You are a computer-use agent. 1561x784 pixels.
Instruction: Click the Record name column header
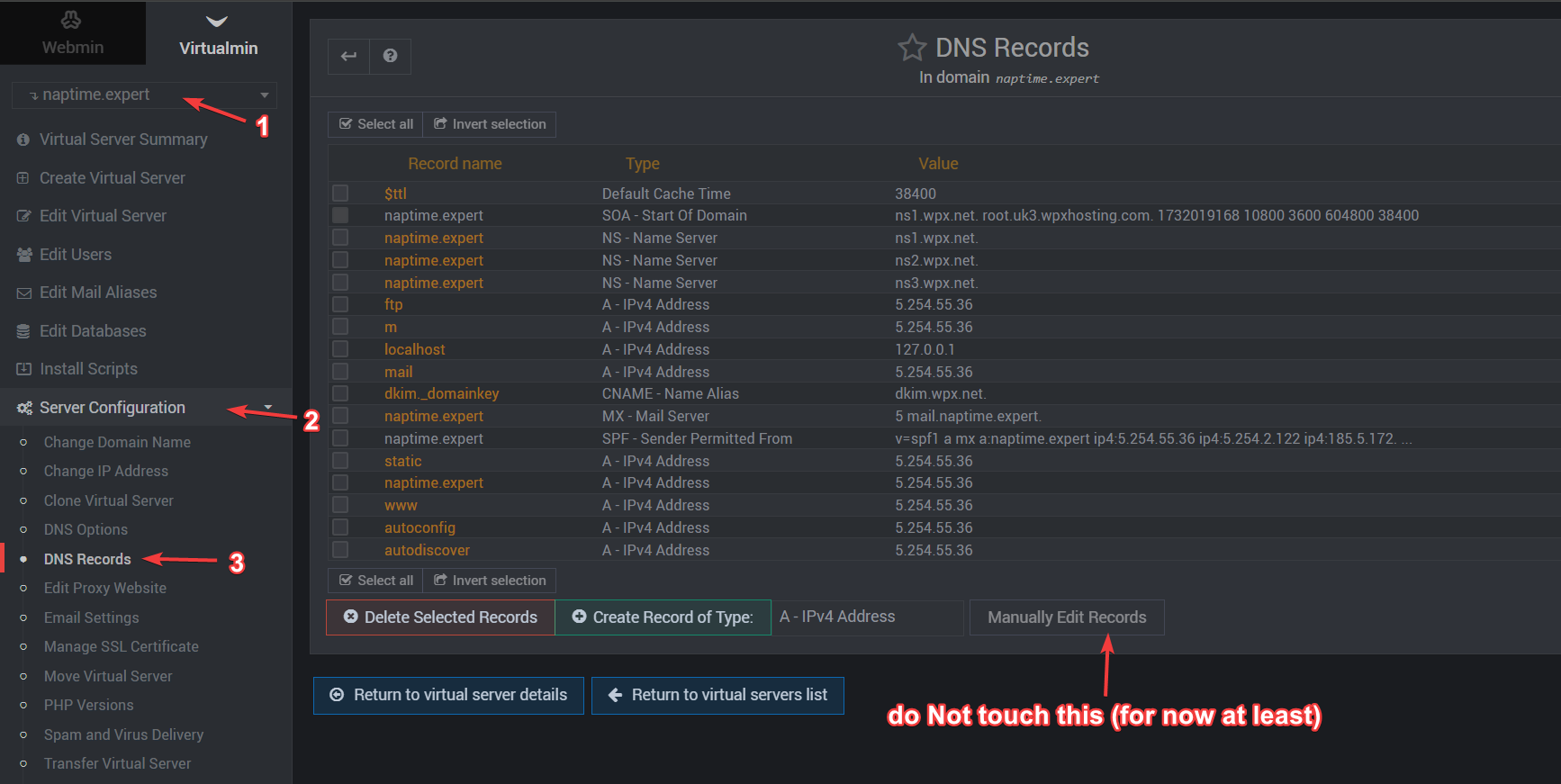[x=455, y=164]
